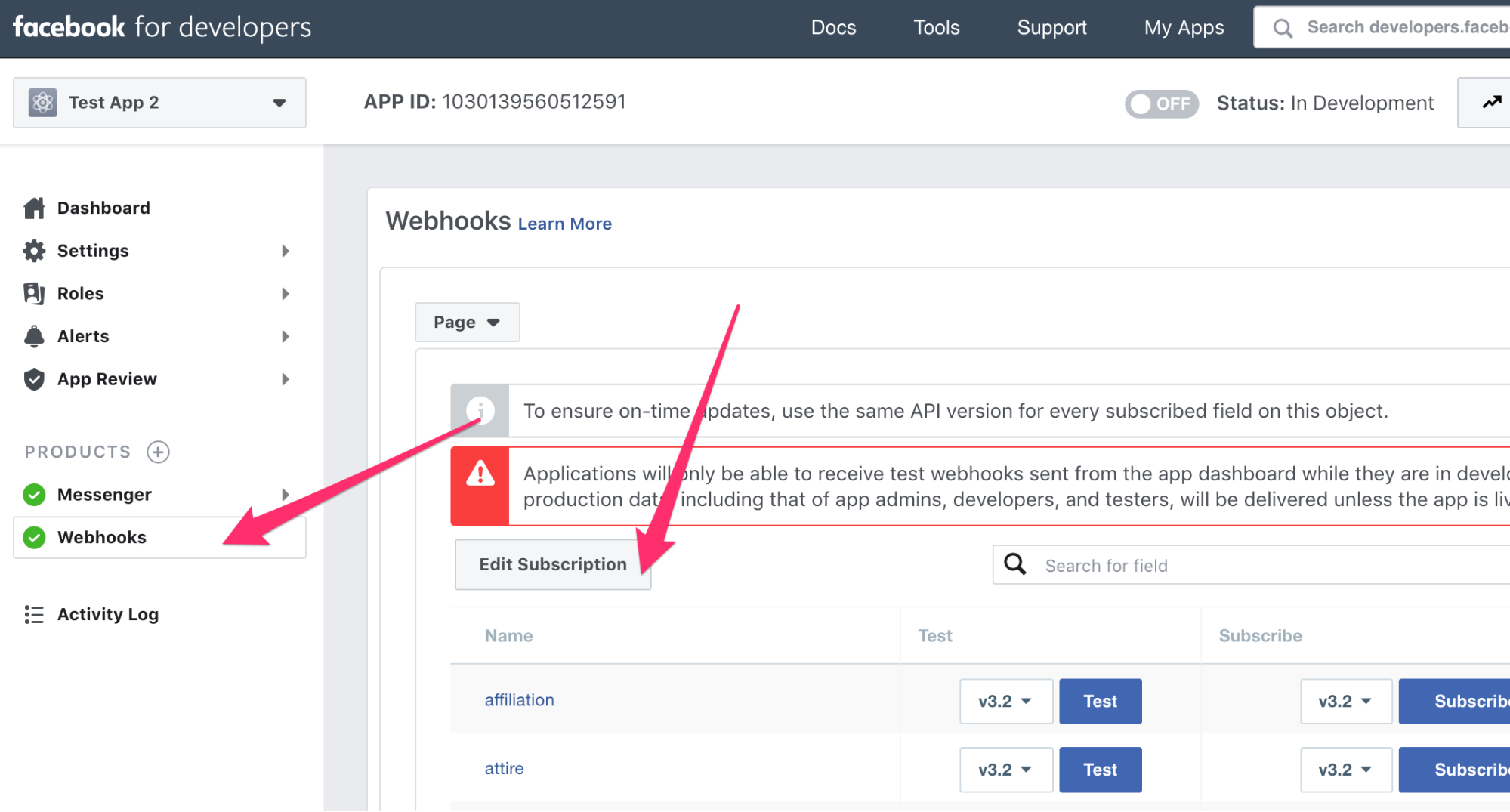Open the Support menu
Viewport: 1510px width, 812px height.
[1051, 28]
